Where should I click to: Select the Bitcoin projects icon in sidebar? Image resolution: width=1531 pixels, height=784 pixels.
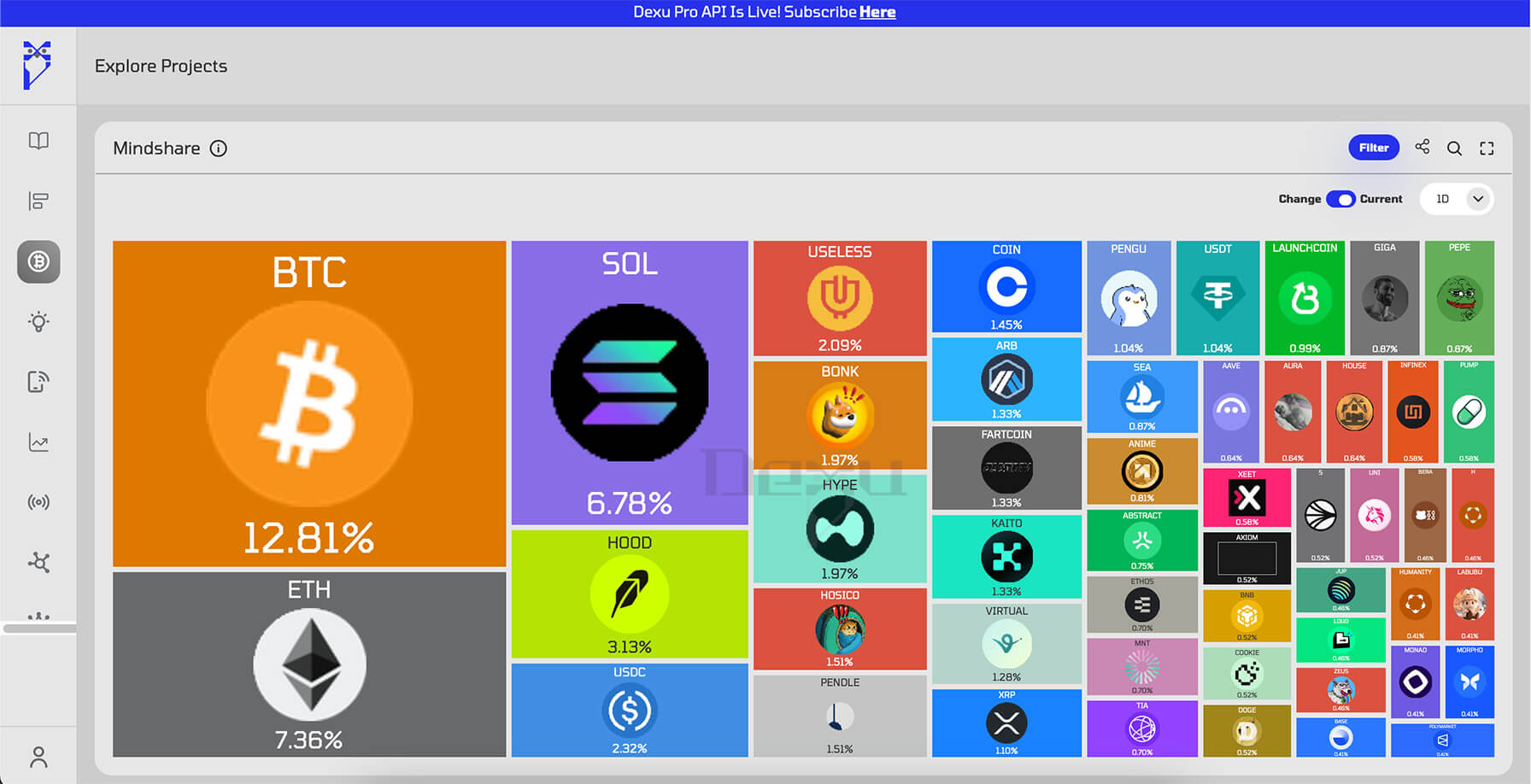click(38, 261)
